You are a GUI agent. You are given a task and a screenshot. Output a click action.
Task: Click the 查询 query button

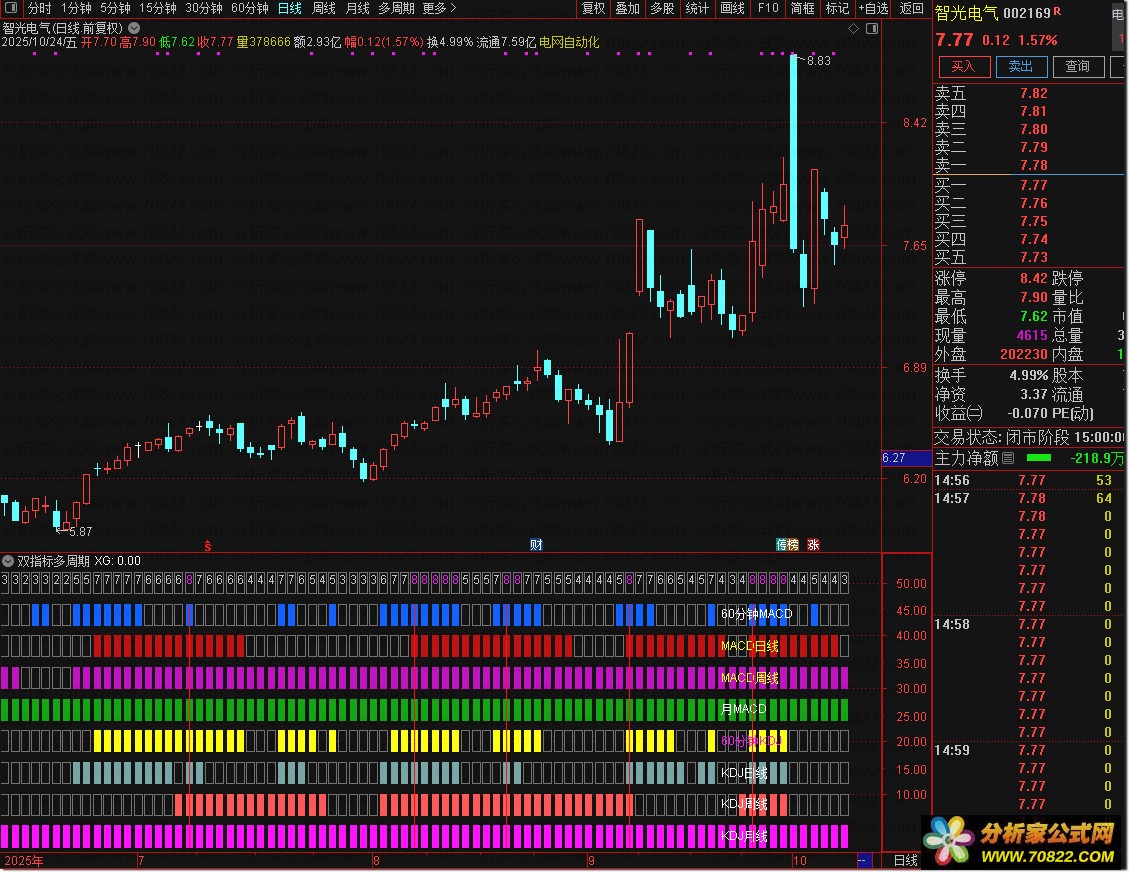pos(1078,66)
